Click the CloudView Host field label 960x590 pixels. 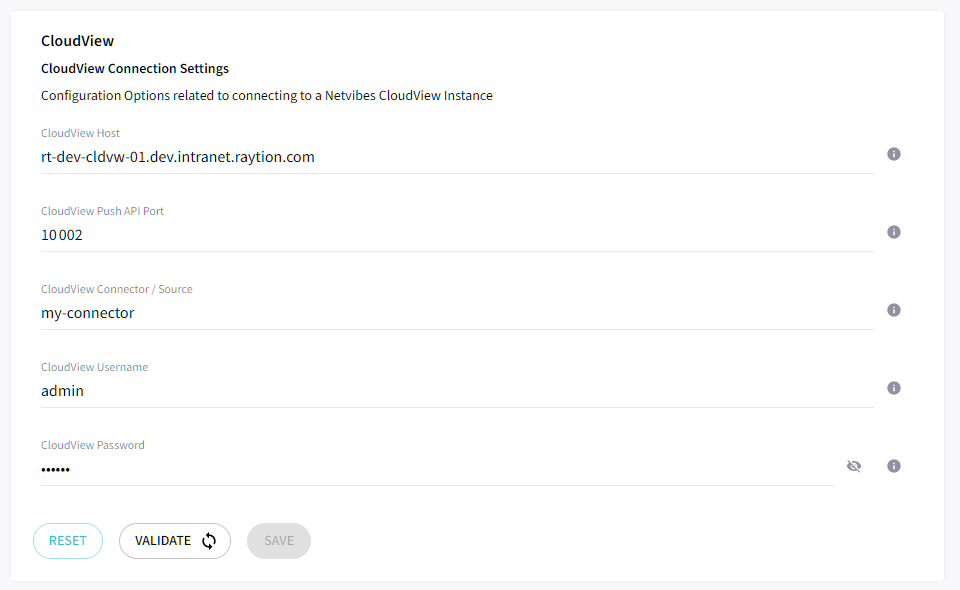(x=79, y=132)
